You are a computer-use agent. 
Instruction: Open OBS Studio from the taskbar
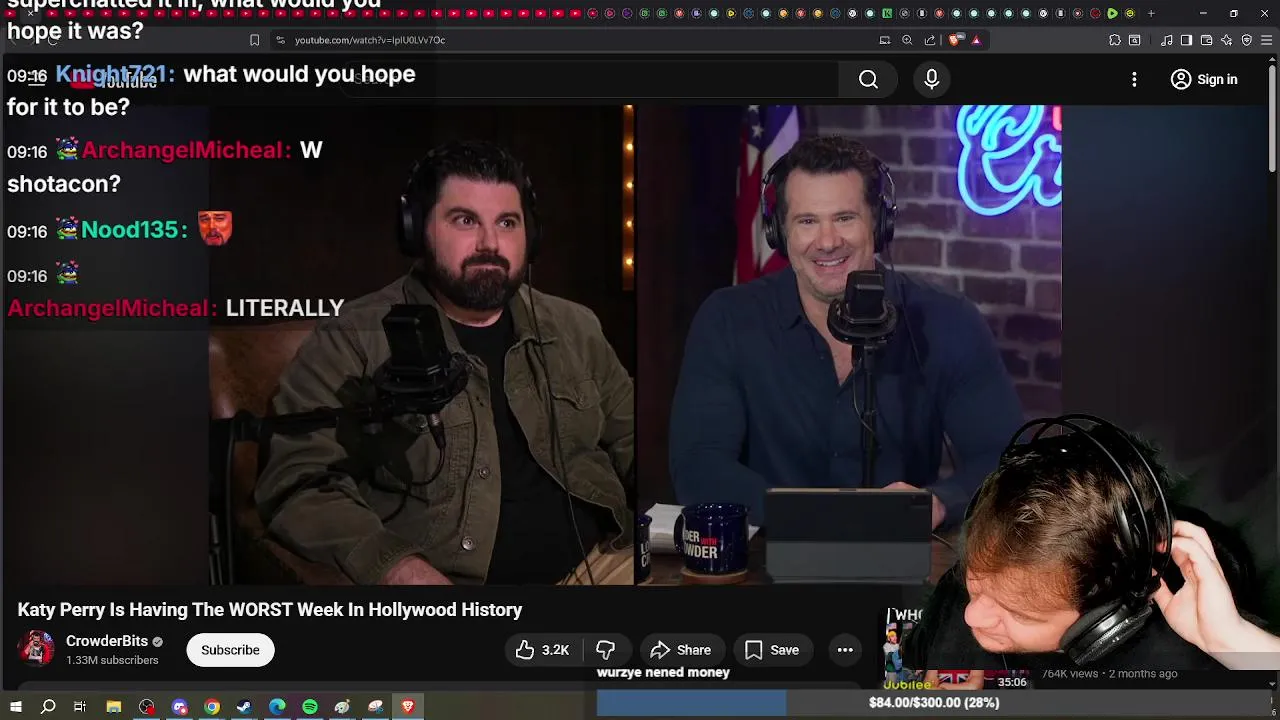coord(147,707)
